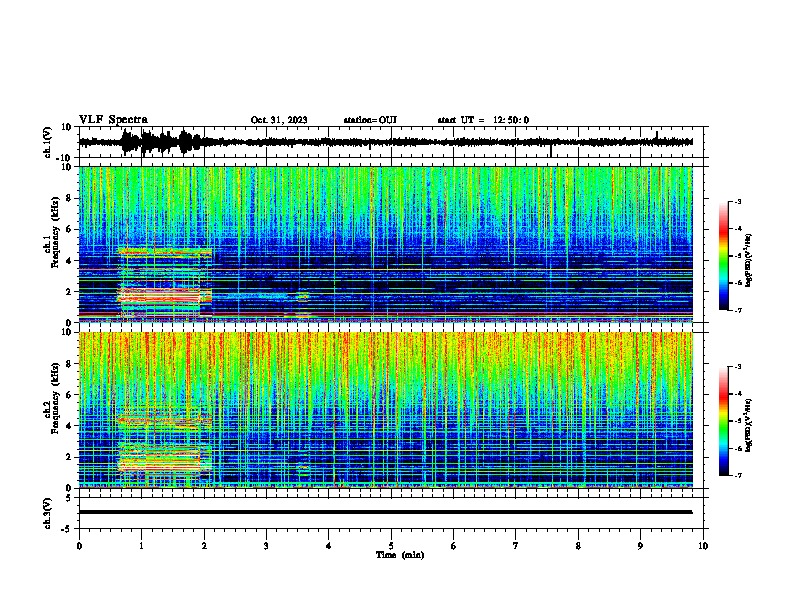Click the "8" kHz tick of ch.1 frequency axis
Viewport: 792px width, 612px height.
tap(69, 198)
